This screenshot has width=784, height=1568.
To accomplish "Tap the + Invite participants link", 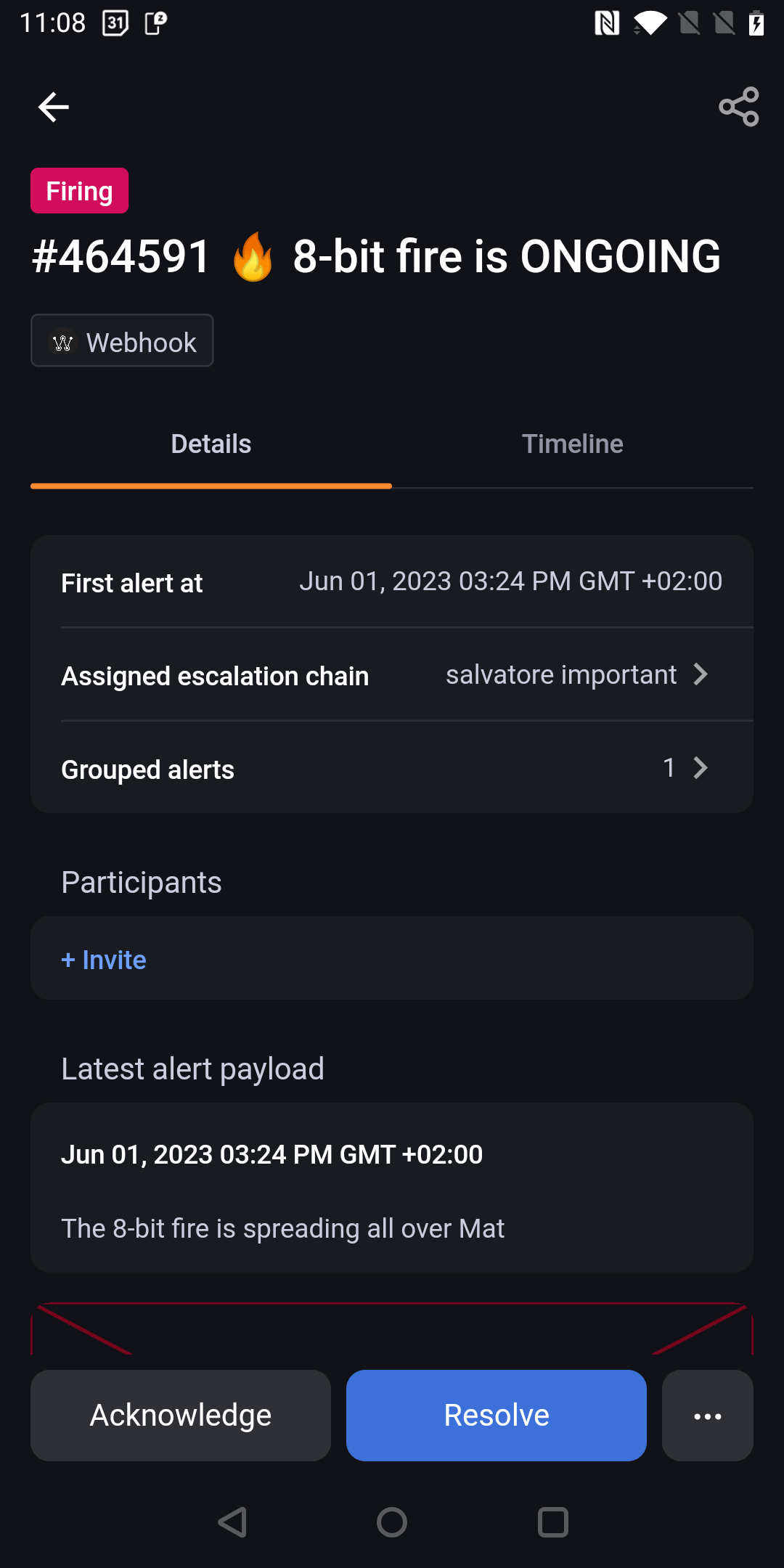I will tap(104, 960).
